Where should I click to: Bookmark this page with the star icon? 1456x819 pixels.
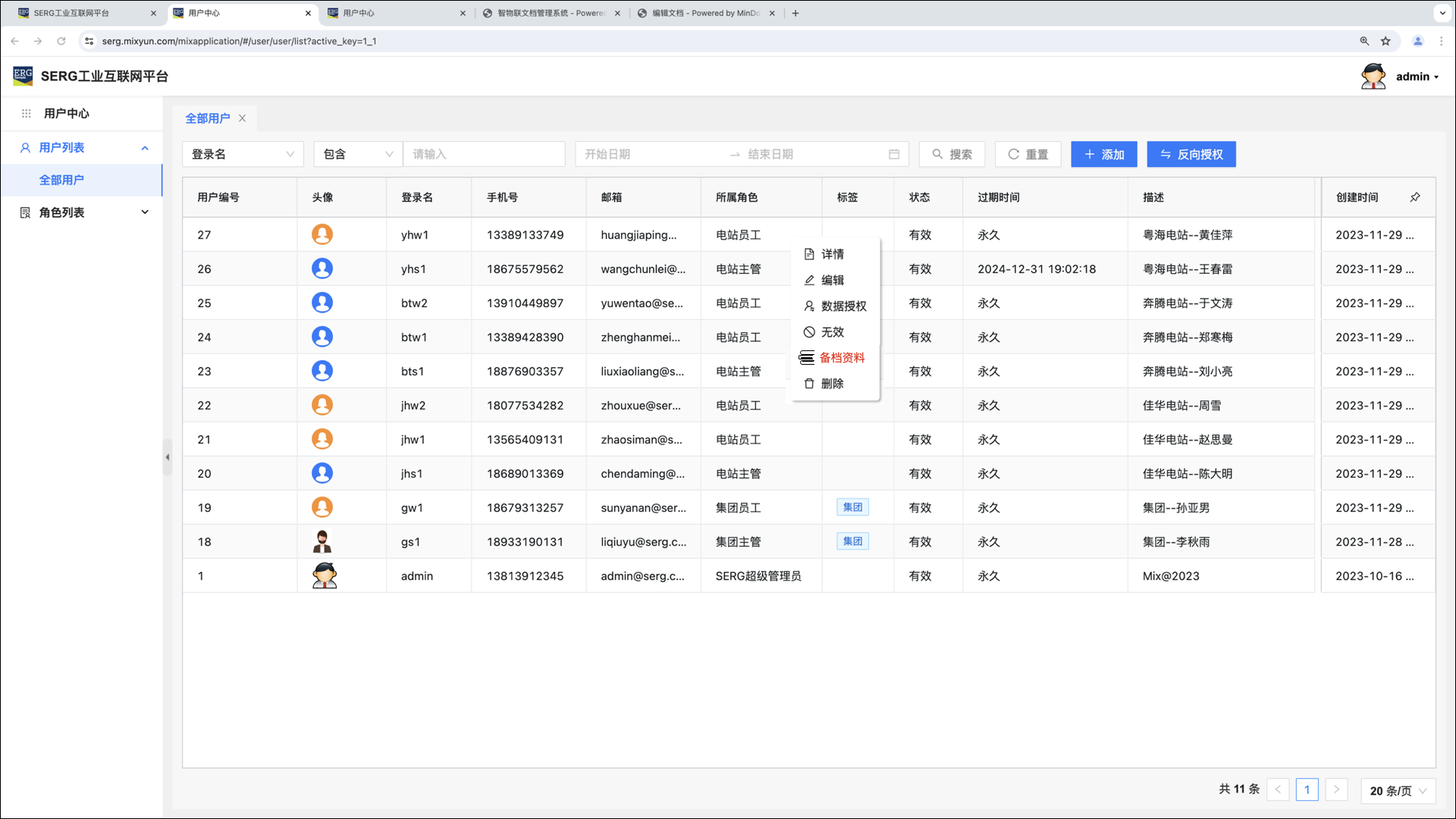1385,41
